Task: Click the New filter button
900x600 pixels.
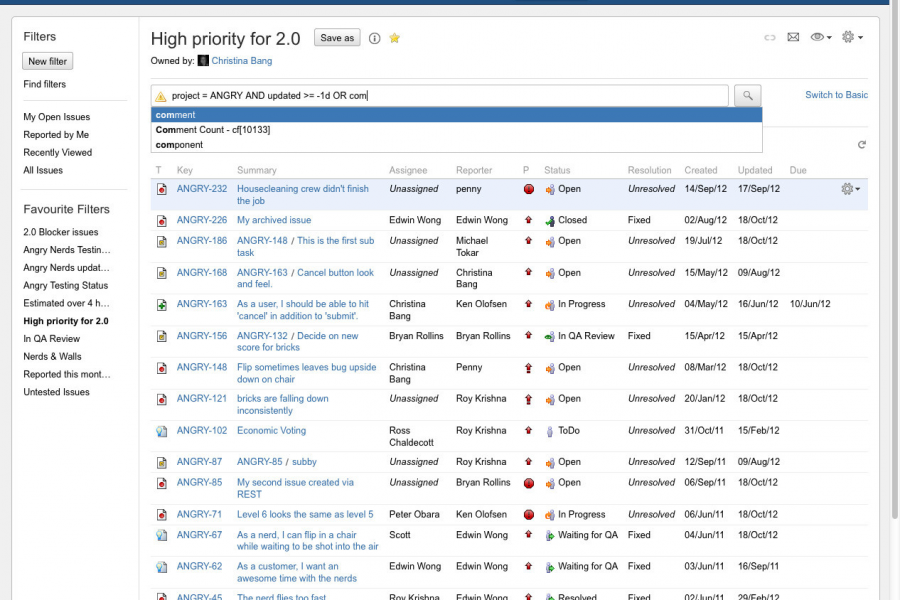Action: point(48,61)
